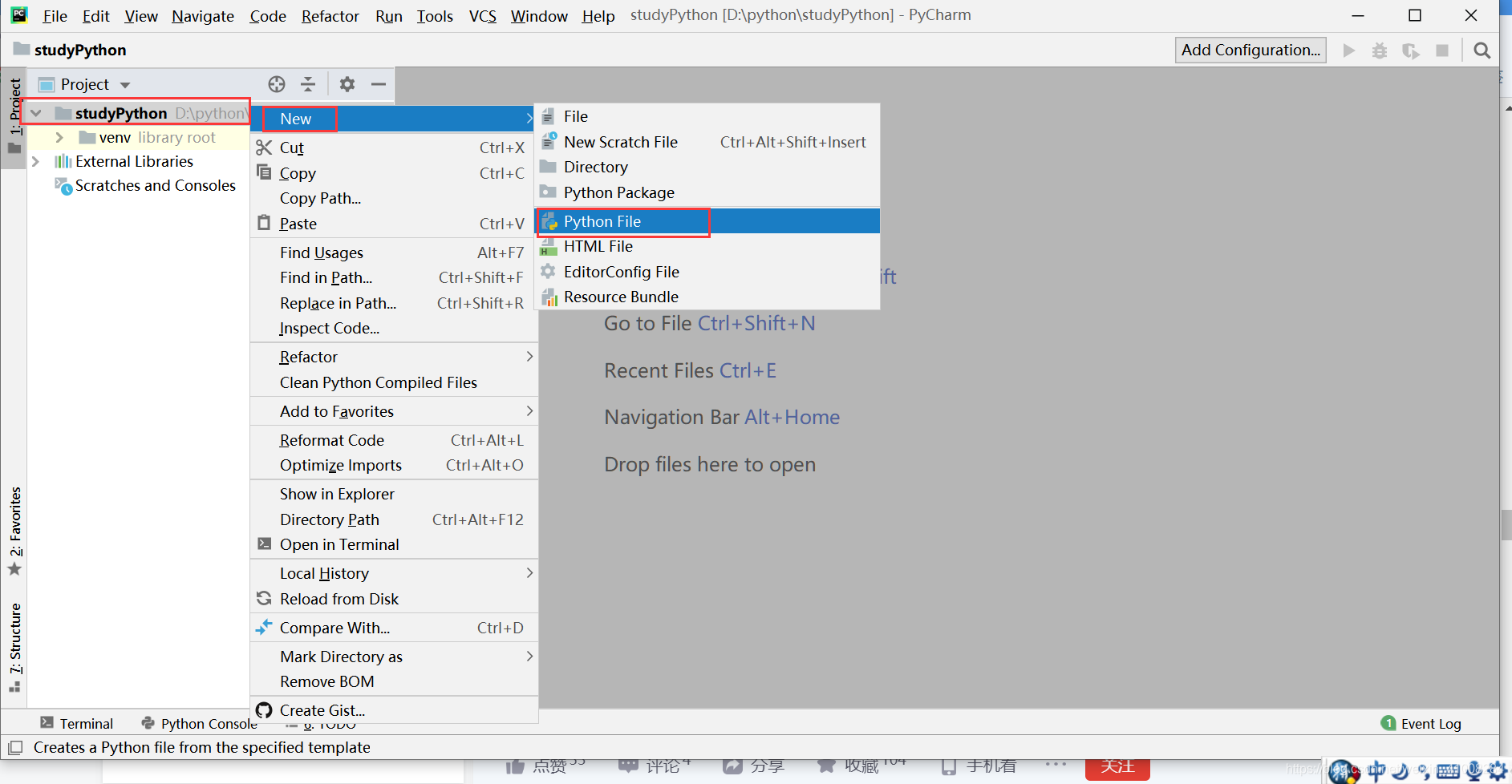Select the plain File entry in New submenu
This screenshot has width=1512, height=784.
tap(708, 116)
